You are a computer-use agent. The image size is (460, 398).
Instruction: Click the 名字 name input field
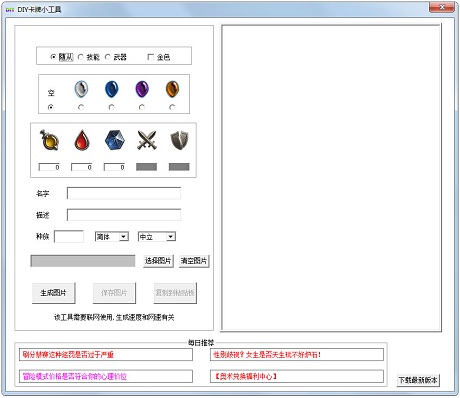coord(124,193)
